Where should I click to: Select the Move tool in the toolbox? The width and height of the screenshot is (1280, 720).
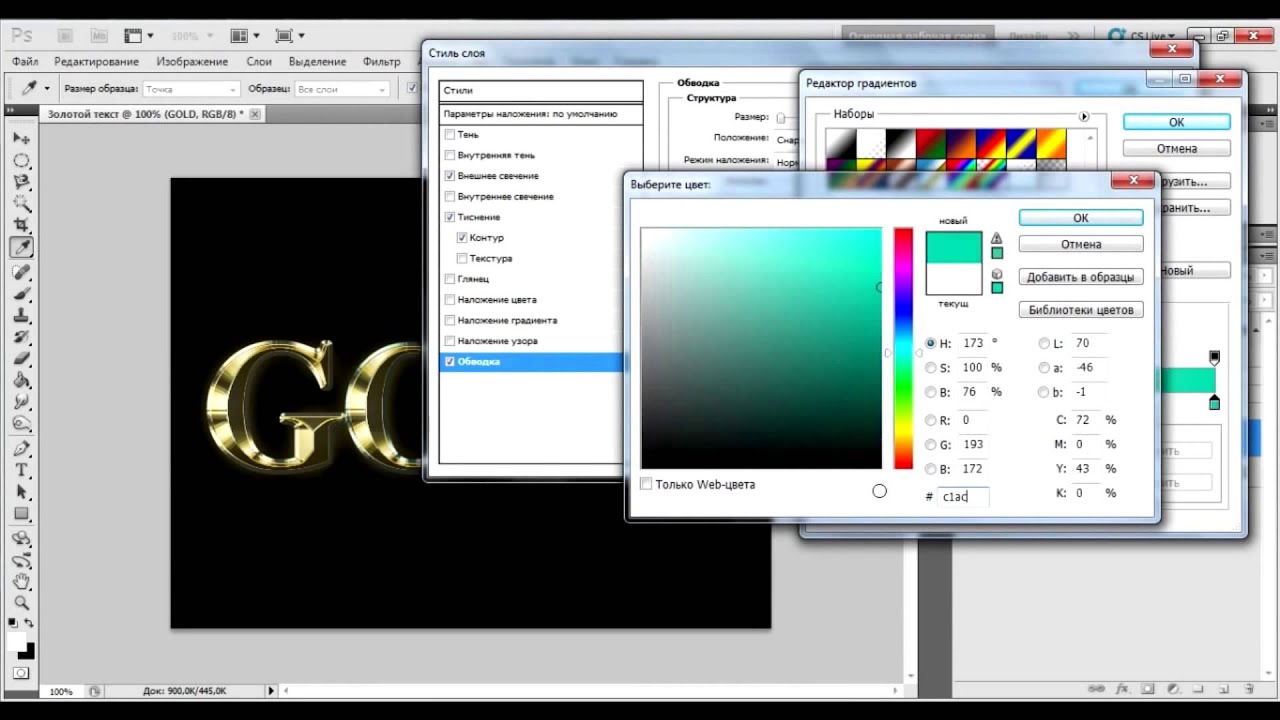point(21,138)
